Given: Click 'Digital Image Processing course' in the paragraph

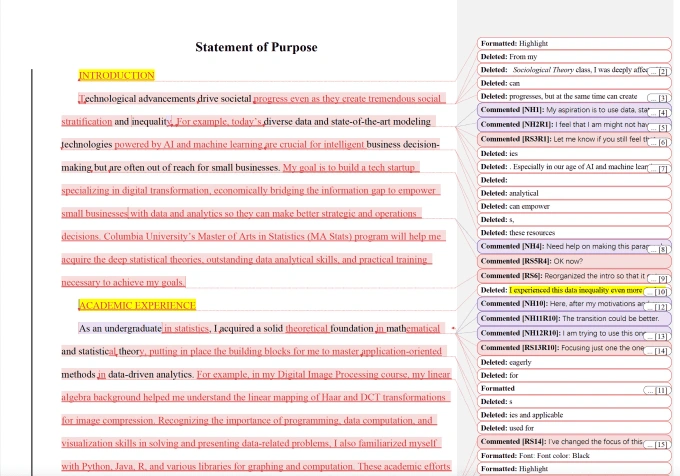Looking at the screenshot, I should [x=342, y=374].
